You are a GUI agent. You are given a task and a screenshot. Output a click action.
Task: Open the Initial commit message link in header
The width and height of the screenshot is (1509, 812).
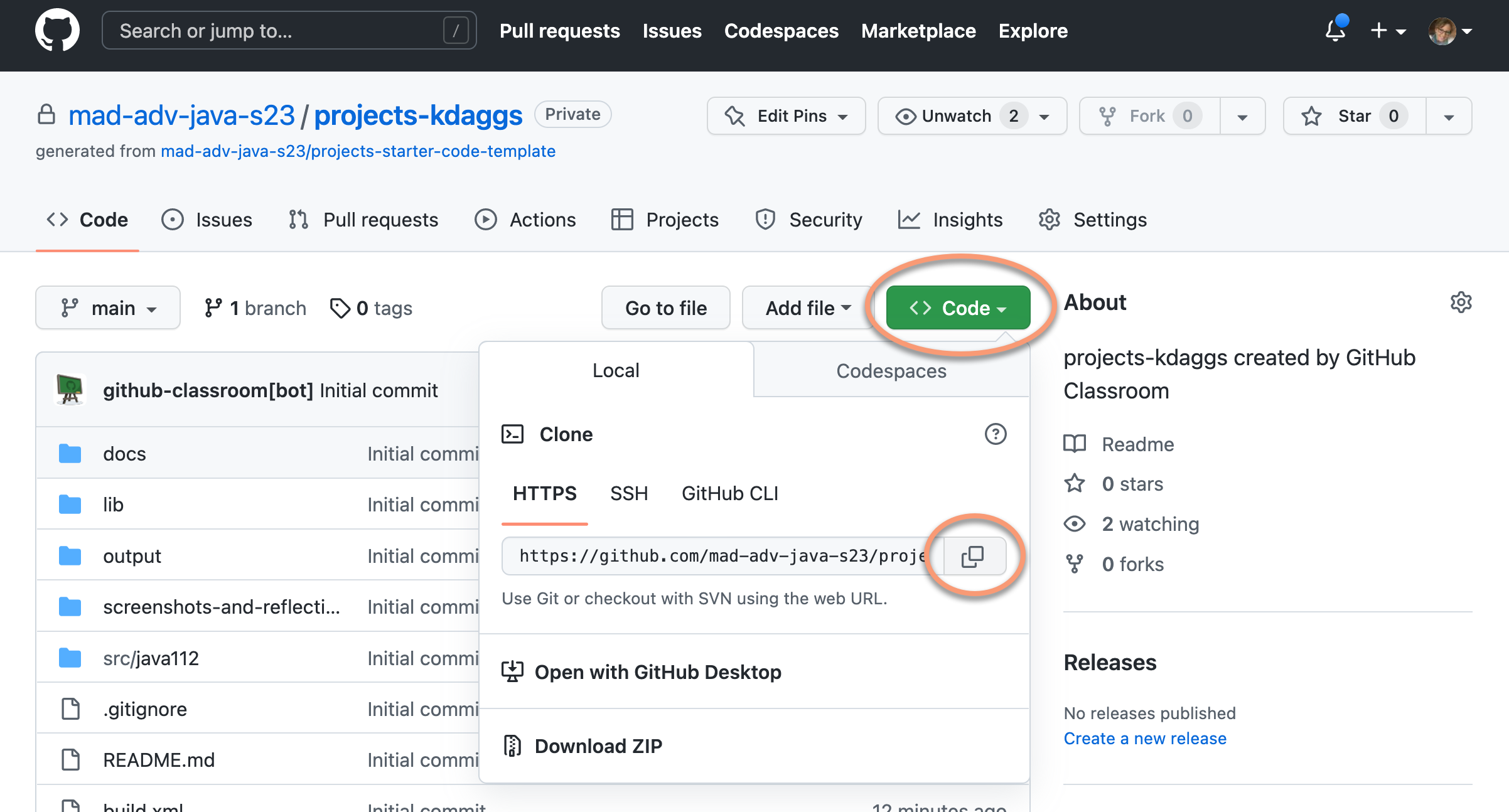pos(379,390)
